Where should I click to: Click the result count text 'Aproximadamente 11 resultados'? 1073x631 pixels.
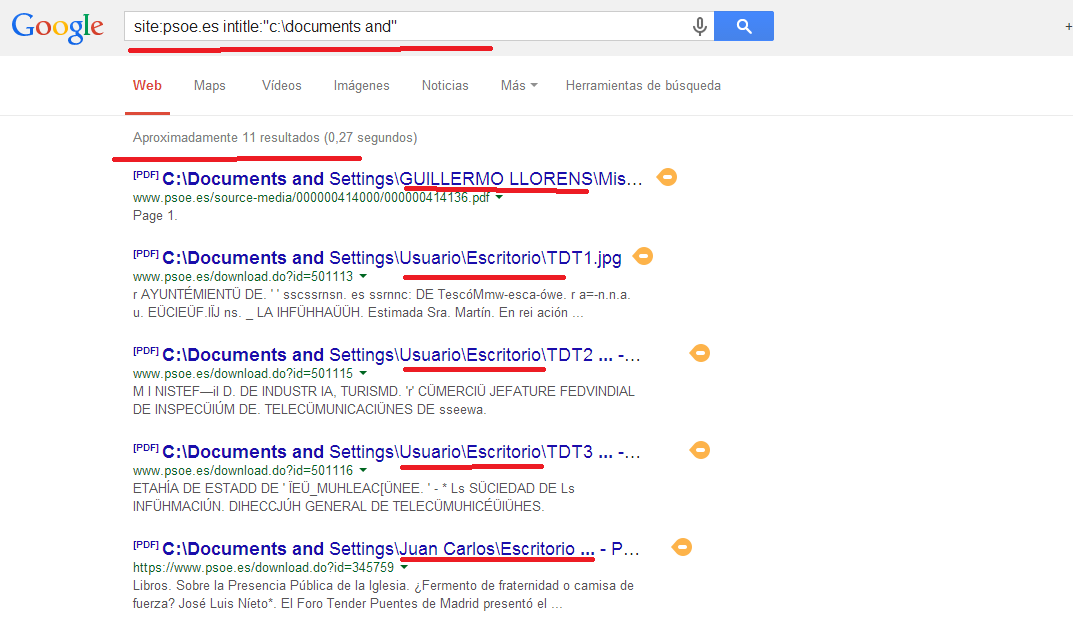226,138
